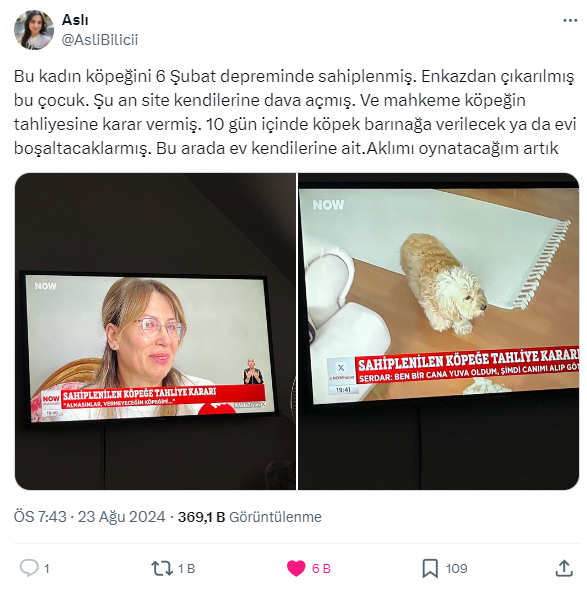Click the reply count number 1
The width and height of the screenshot is (587, 592).
point(47,568)
